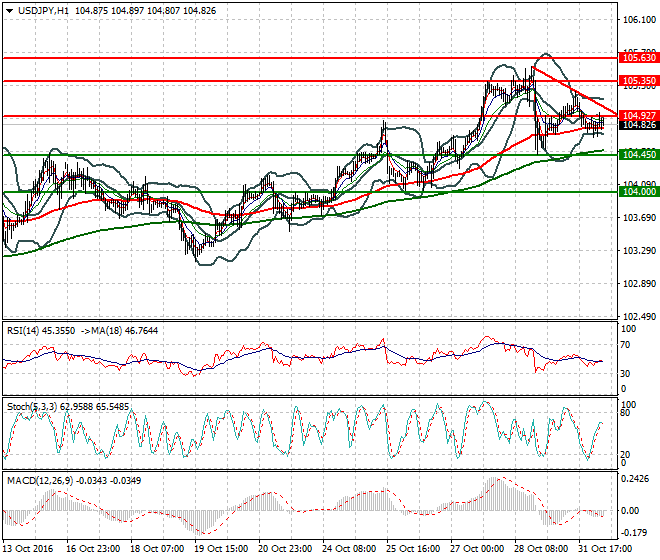
Task: Click the green 104.450 support label
Action: [x=639, y=155]
